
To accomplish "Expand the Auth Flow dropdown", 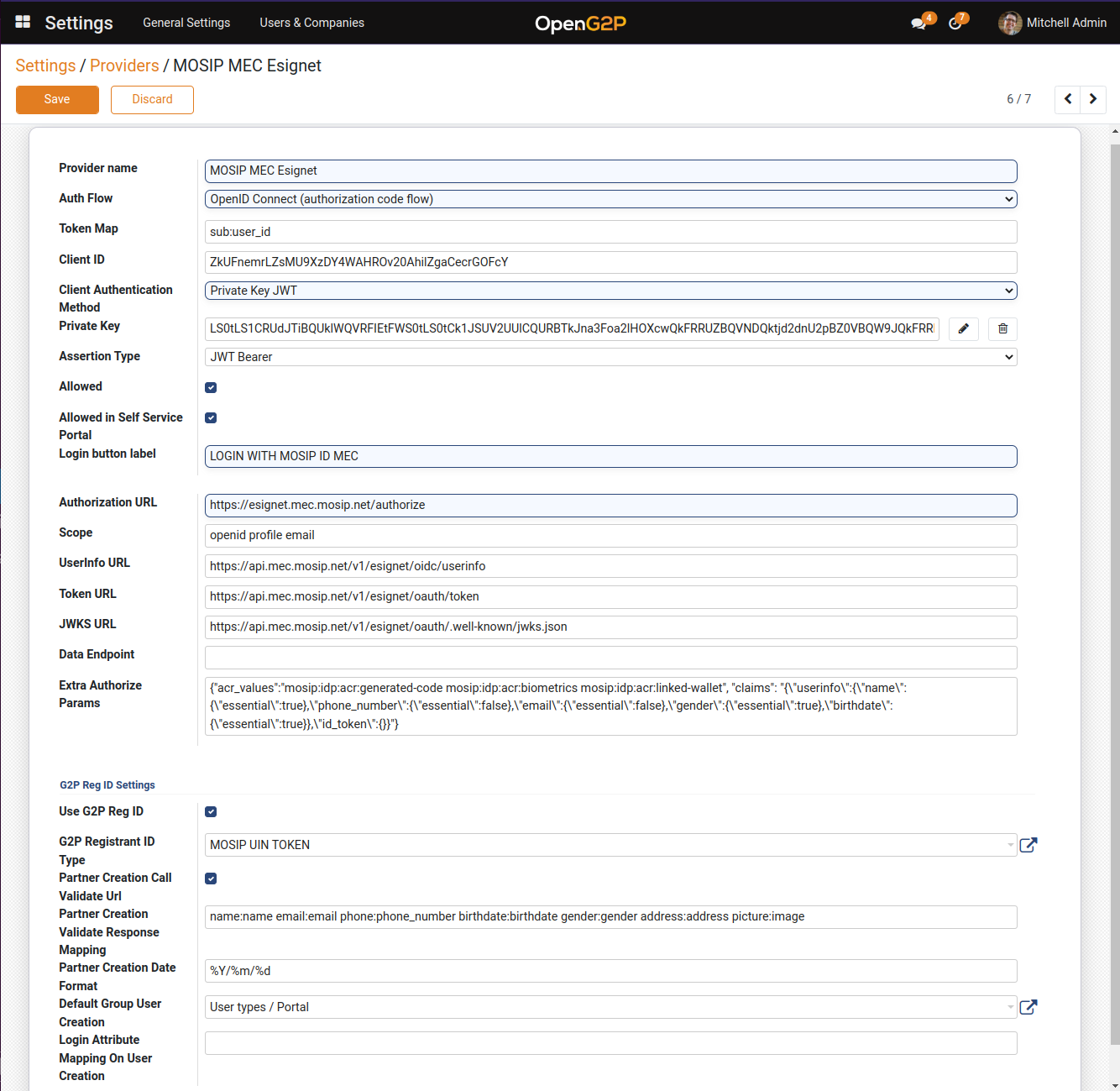I will [610, 199].
